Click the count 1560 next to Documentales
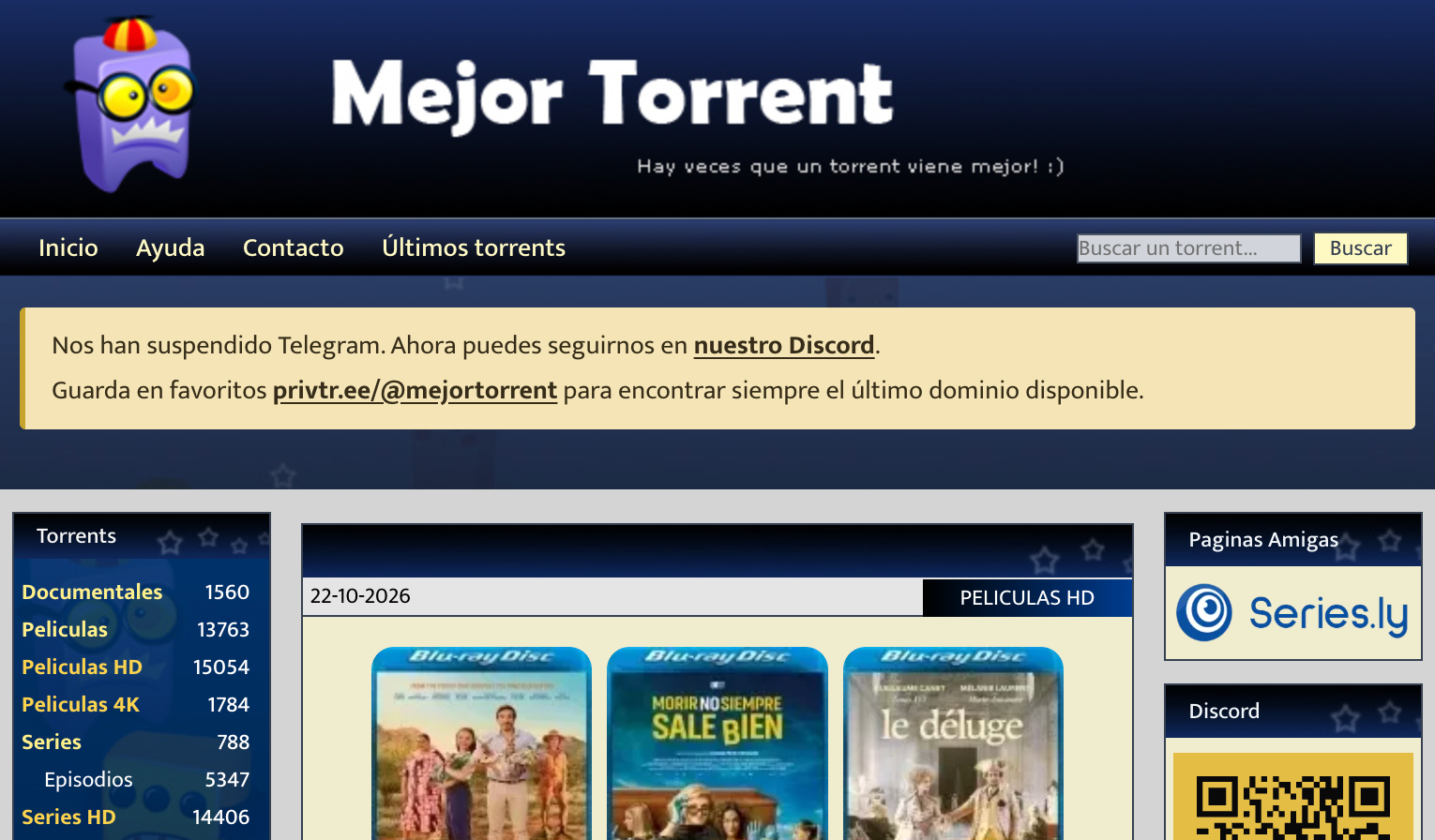 [x=227, y=592]
